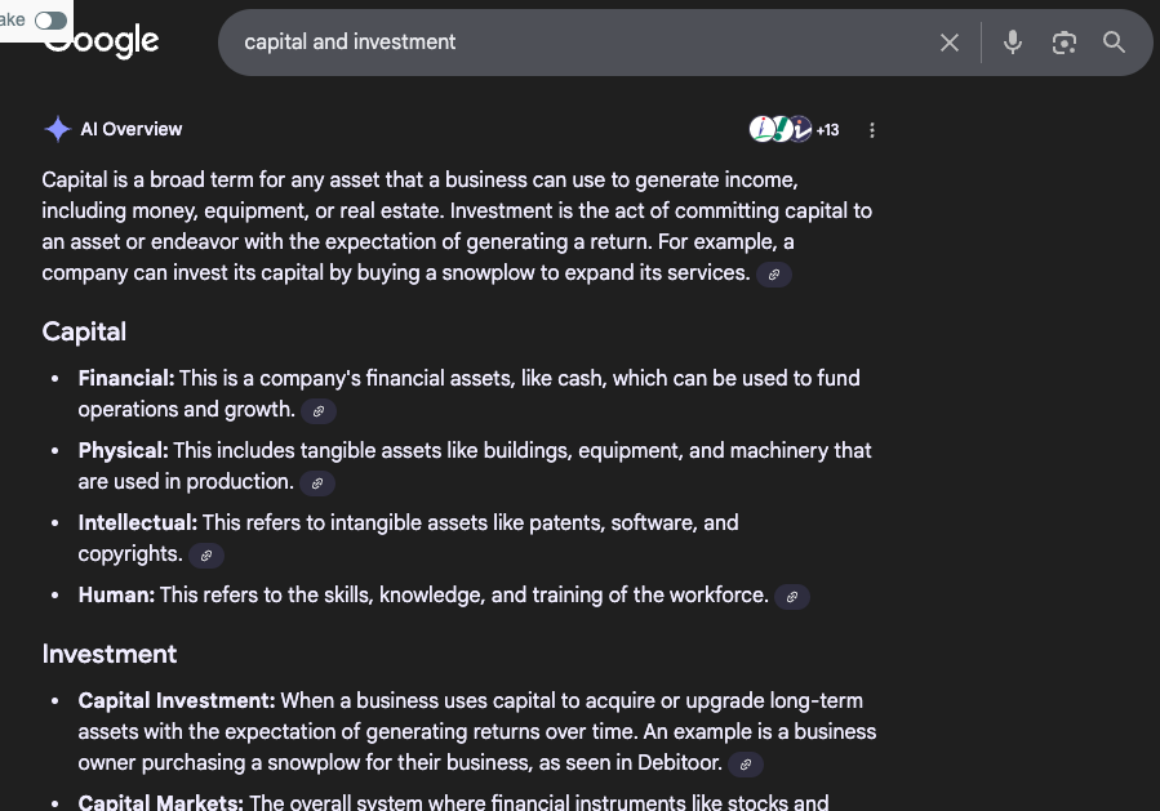Clear the search query with the X icon
The width and height of the screenshot is (1160, 811).
coord(948,42)
